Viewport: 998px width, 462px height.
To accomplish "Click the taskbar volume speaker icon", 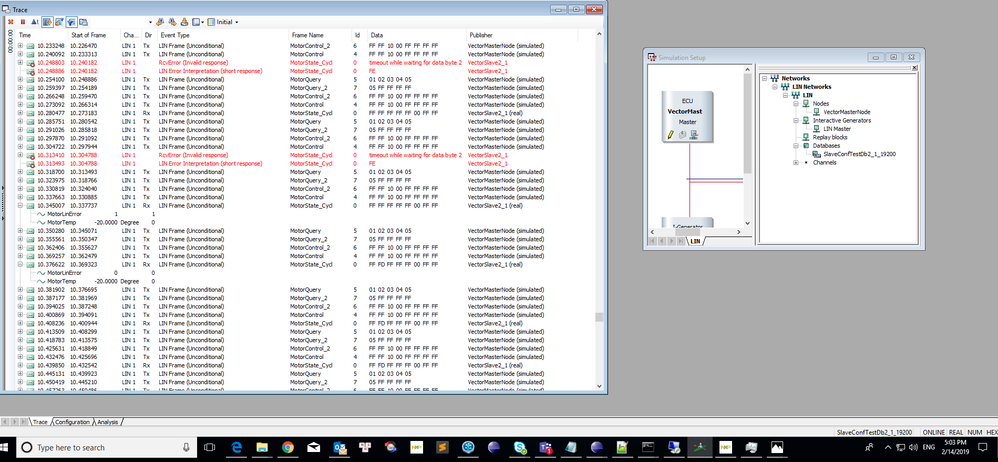I will pyautogui.click(x=914, y=448).
